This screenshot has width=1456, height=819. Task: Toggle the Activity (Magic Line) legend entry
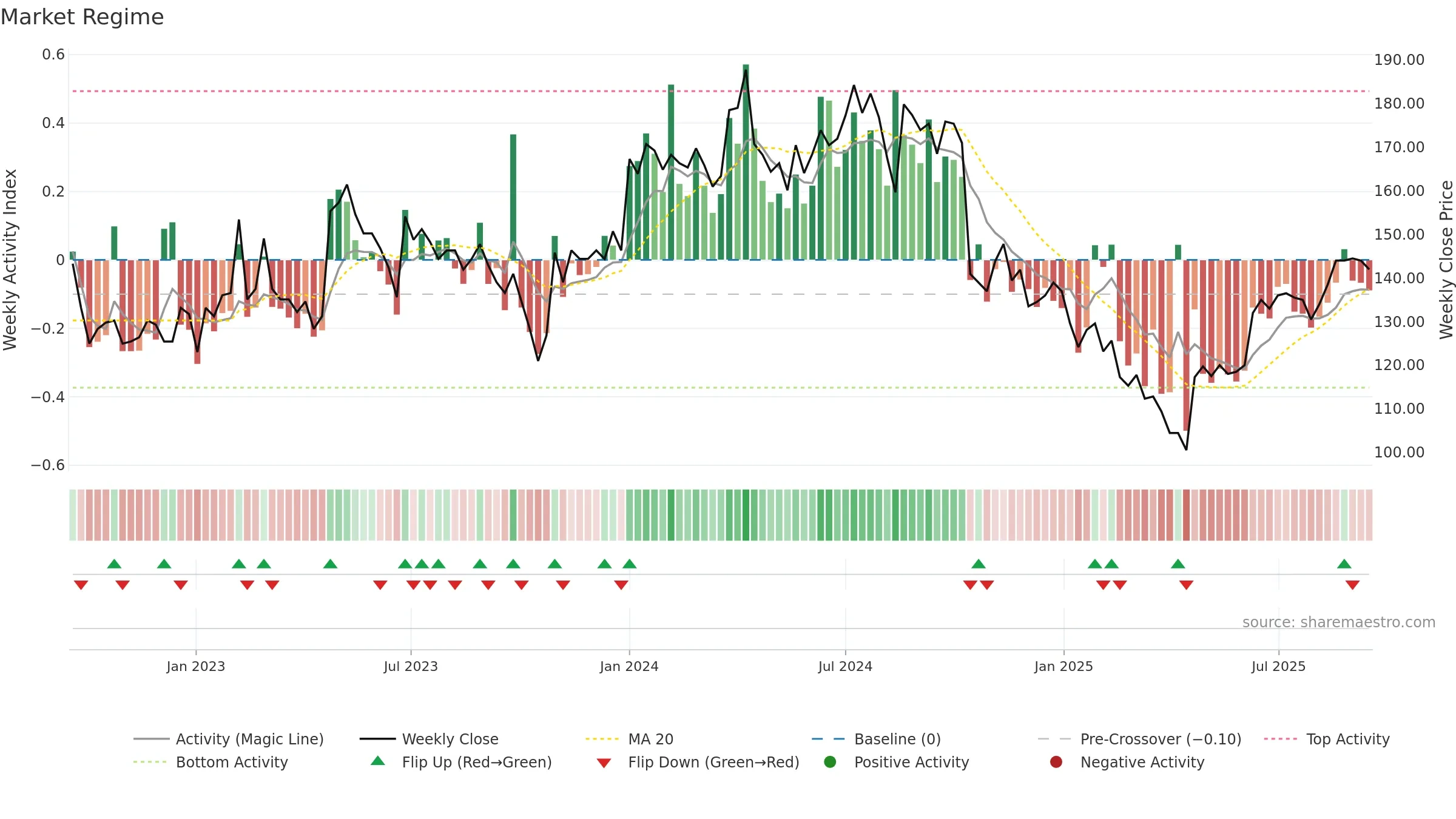(x=229, y=739)
